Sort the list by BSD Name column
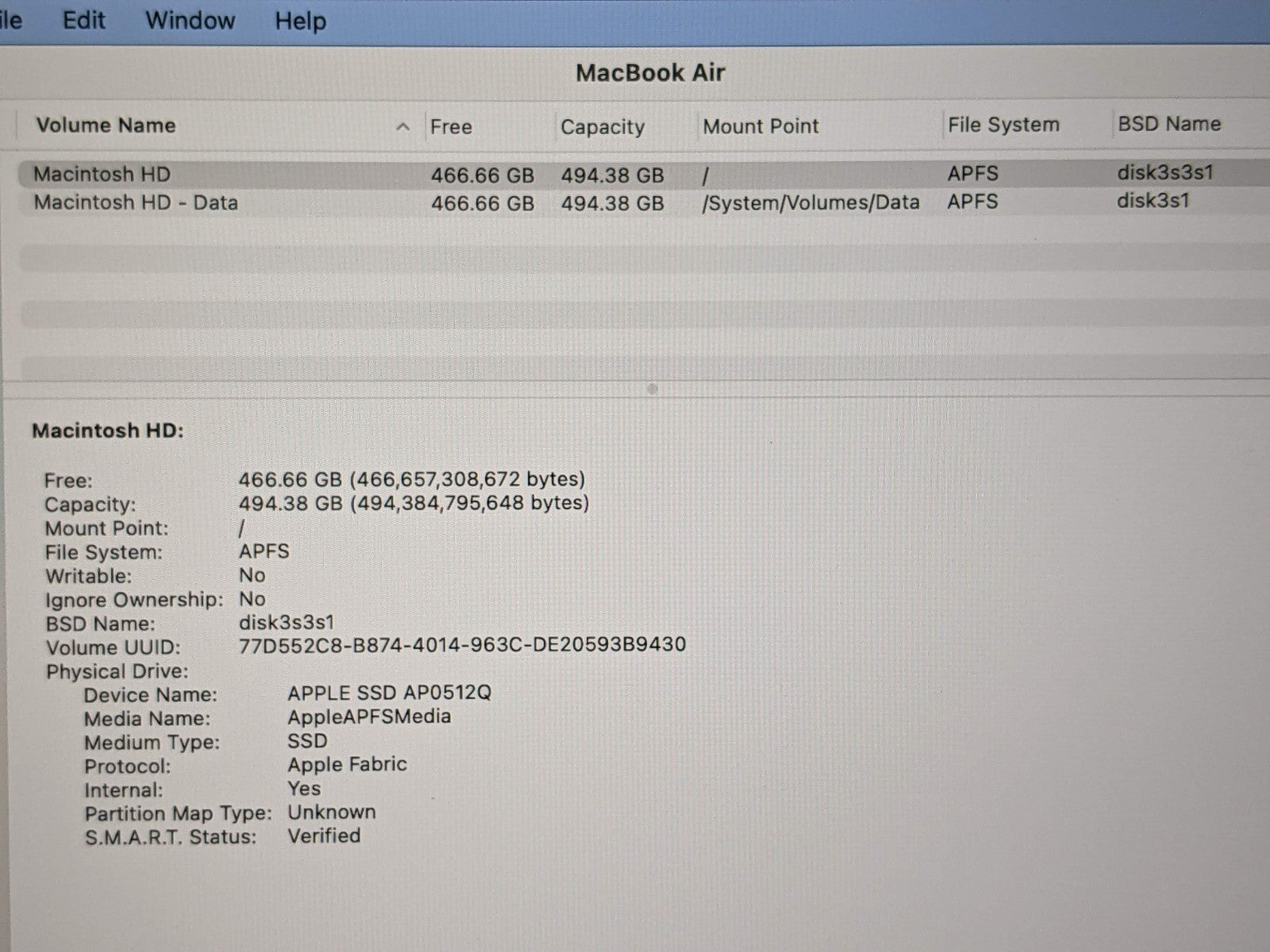The width and height of the screenshot is (1270, 952). 1168,125
